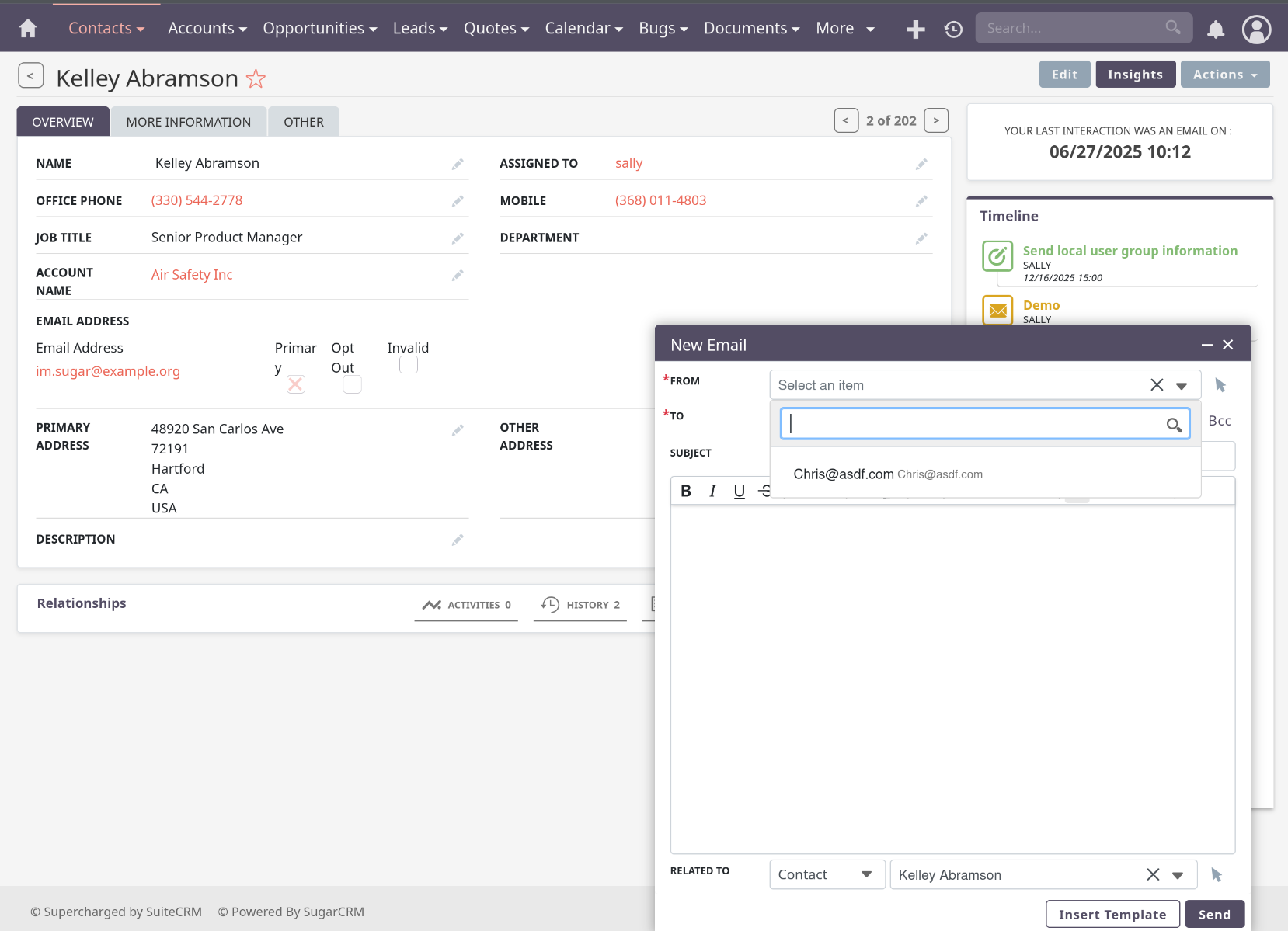This screenshot has height=931, width=1288.
Task: Toggle the Primary email checkbox
Action: coord(295,384)
